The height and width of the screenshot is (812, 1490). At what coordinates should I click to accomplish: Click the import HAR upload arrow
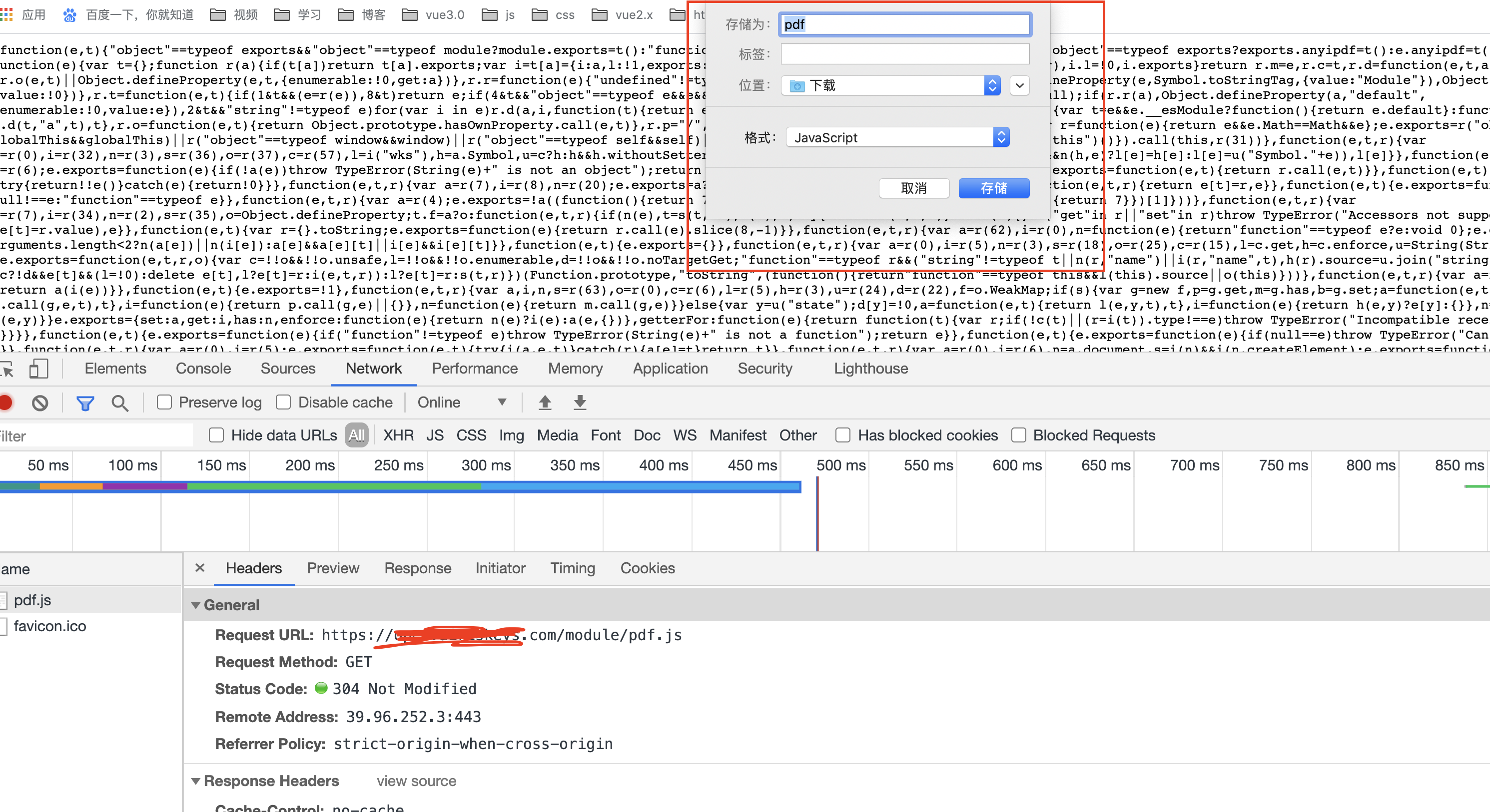[544, 402]
